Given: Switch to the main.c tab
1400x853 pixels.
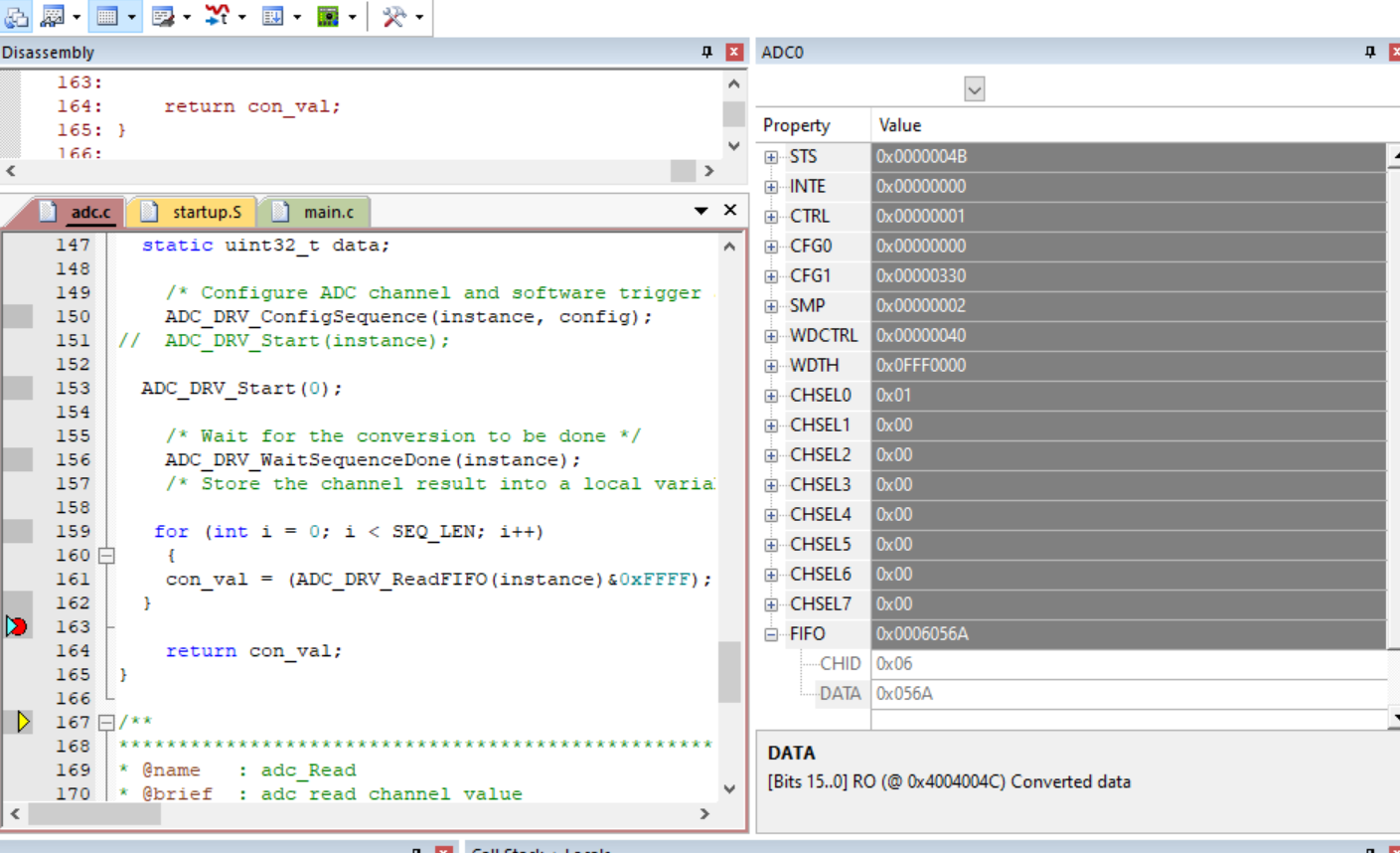Looking at the screenshot, I should click(x=316, y=212).
